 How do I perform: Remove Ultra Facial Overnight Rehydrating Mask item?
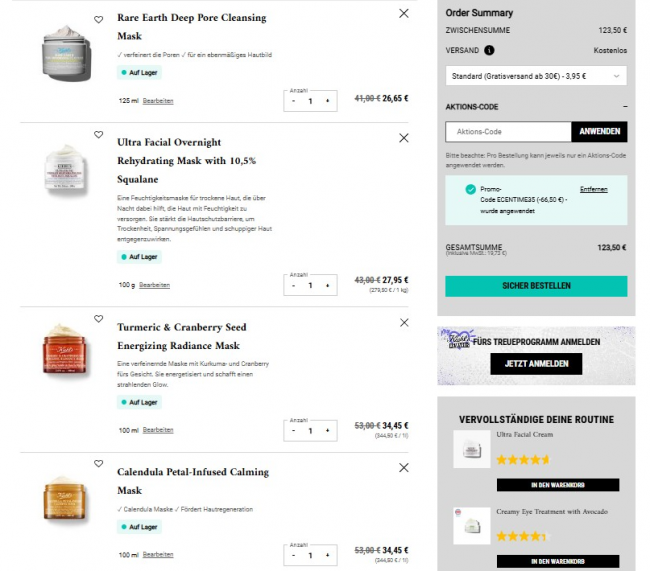coord(404,138)
